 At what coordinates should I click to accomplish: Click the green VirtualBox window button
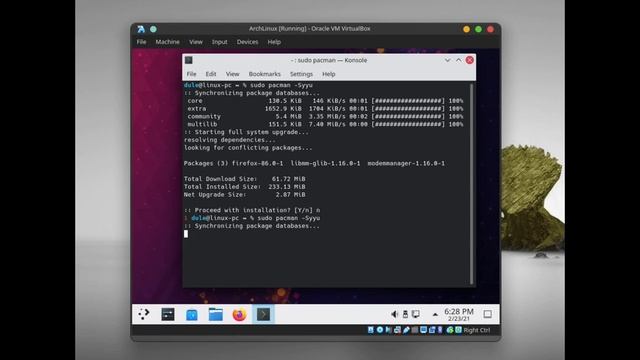click(478, 29)
